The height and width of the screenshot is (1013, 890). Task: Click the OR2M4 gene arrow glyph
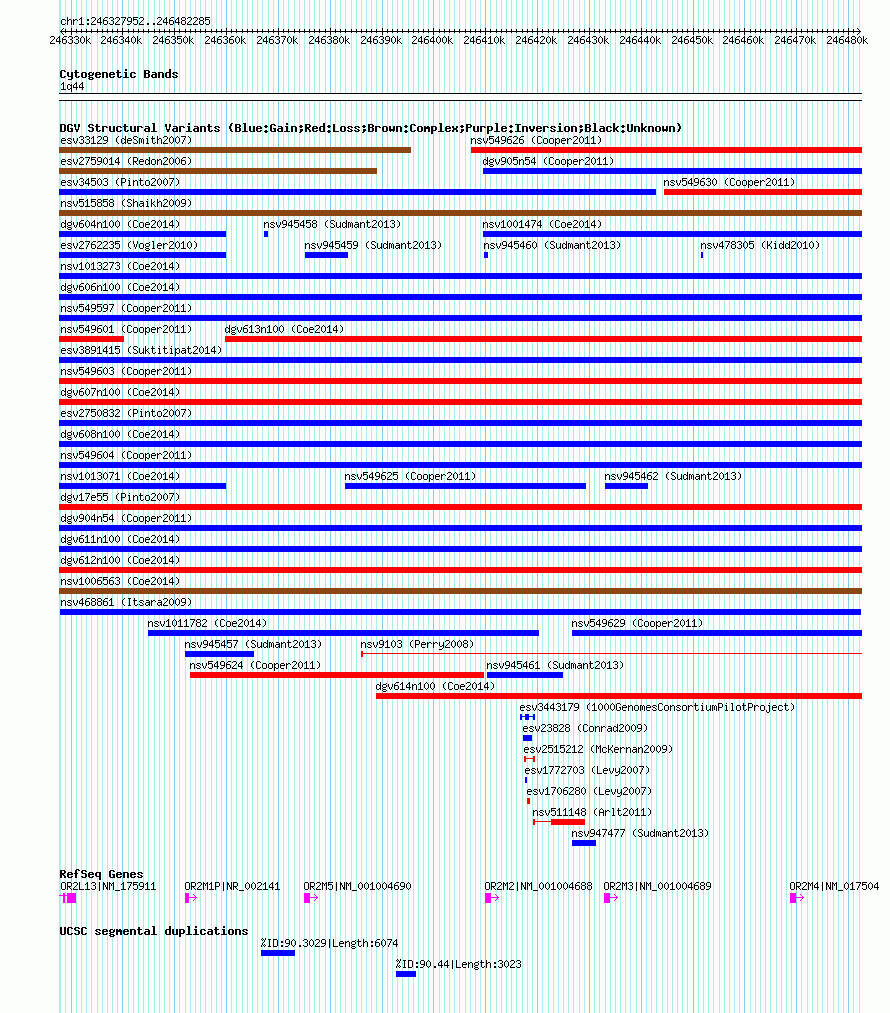(x=796, y=897)
